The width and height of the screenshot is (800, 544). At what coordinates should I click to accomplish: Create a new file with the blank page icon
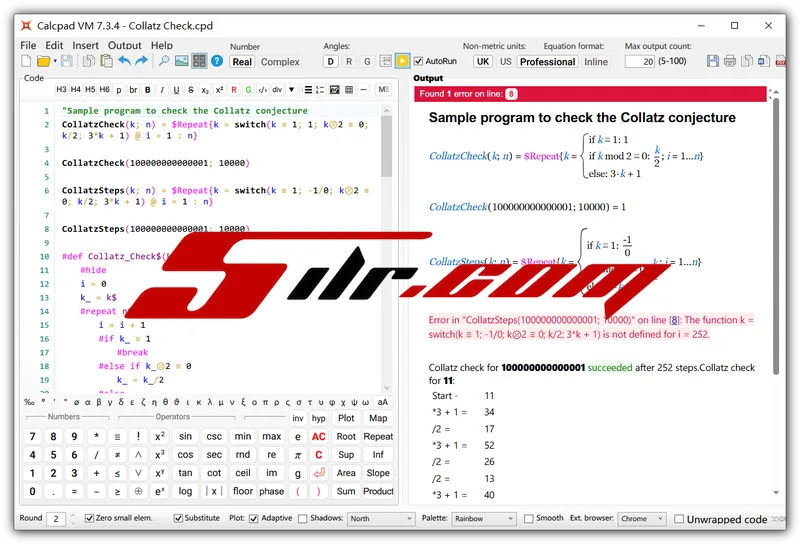27,61
